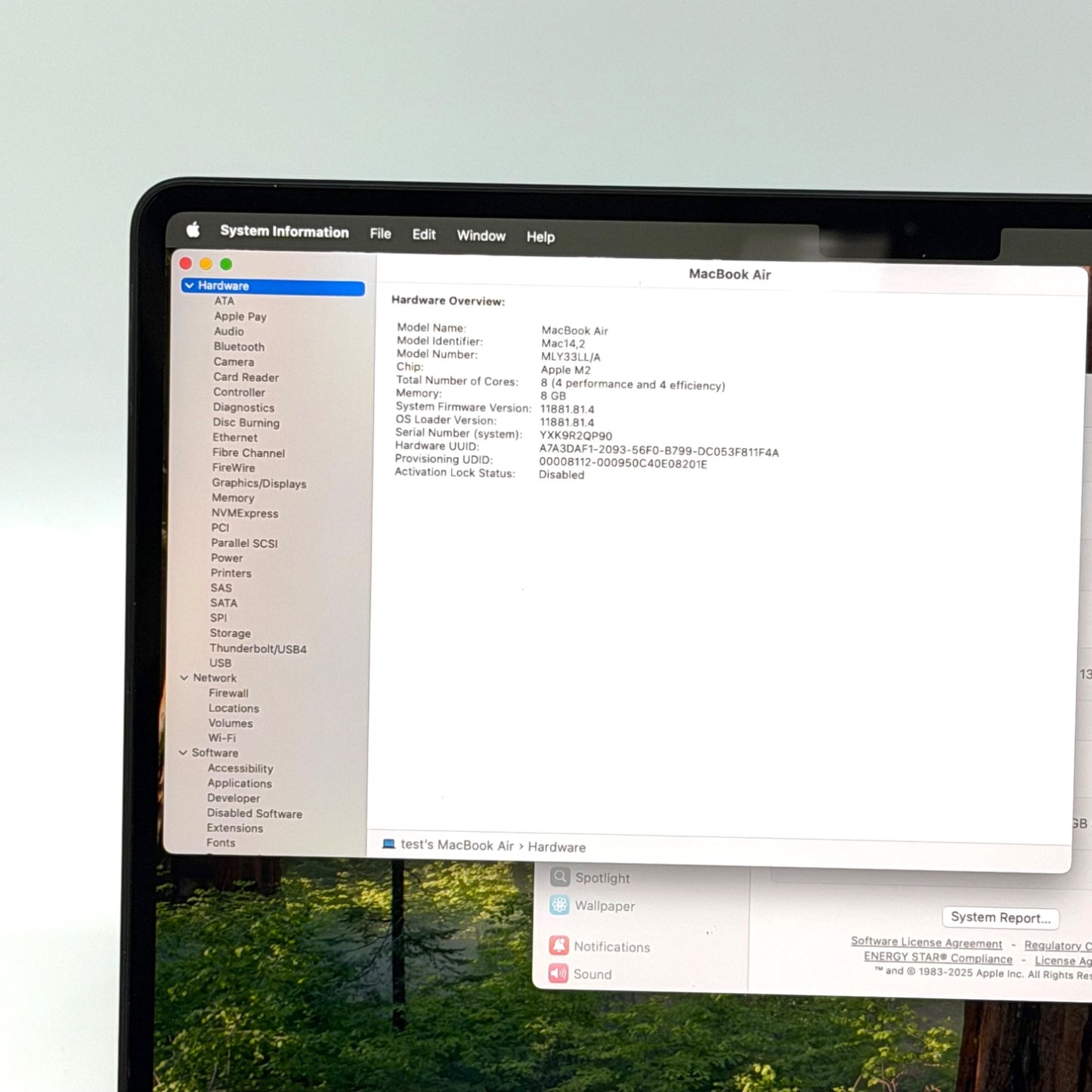The height and width of the screenshot is (1092, 1092).
Task: Select Wi-Fi under Network
Action: pos(222,738)
